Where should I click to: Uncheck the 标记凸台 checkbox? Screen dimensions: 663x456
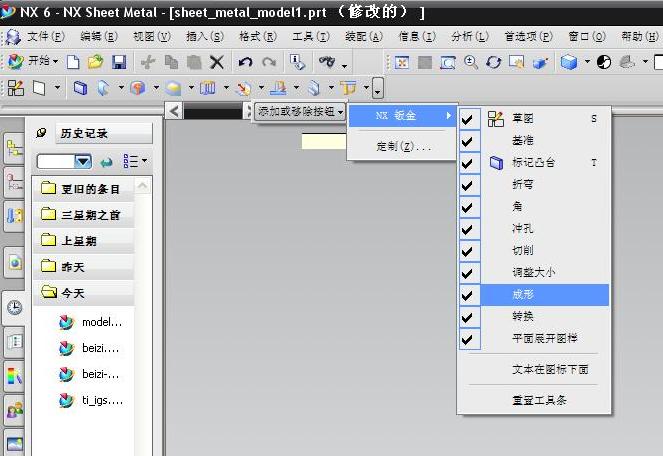coord(469,163)
